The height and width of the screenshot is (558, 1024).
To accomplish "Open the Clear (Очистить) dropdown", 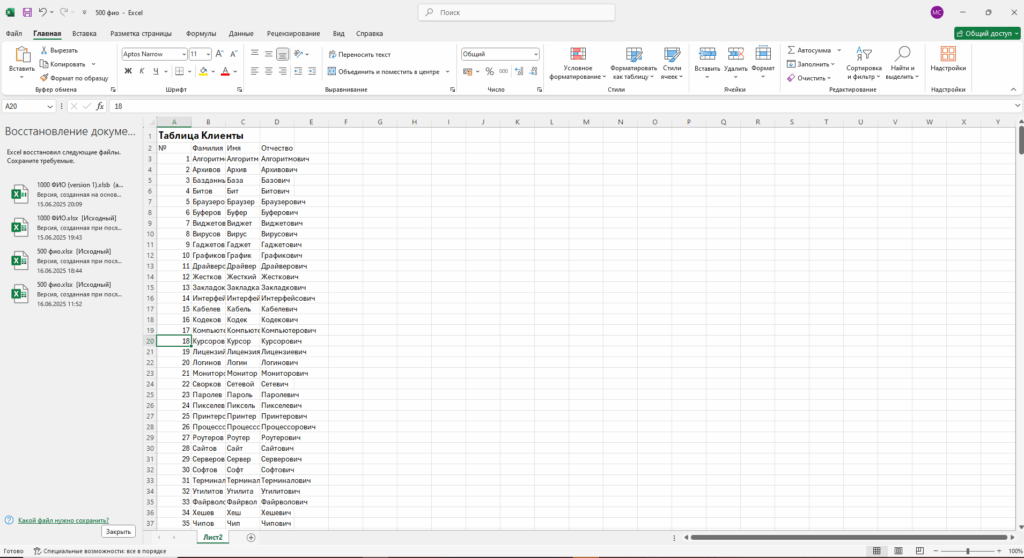I will coord(808,78).
